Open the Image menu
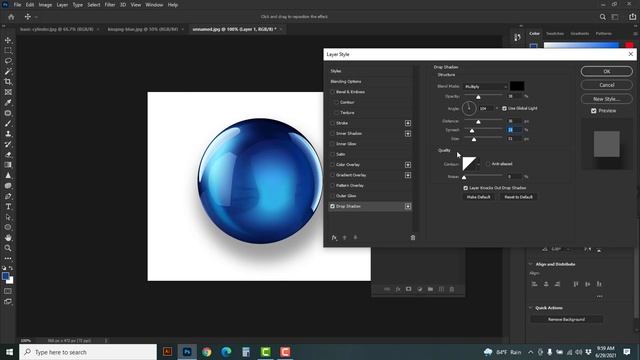The image size is (640, 360). tap(45, 5)
